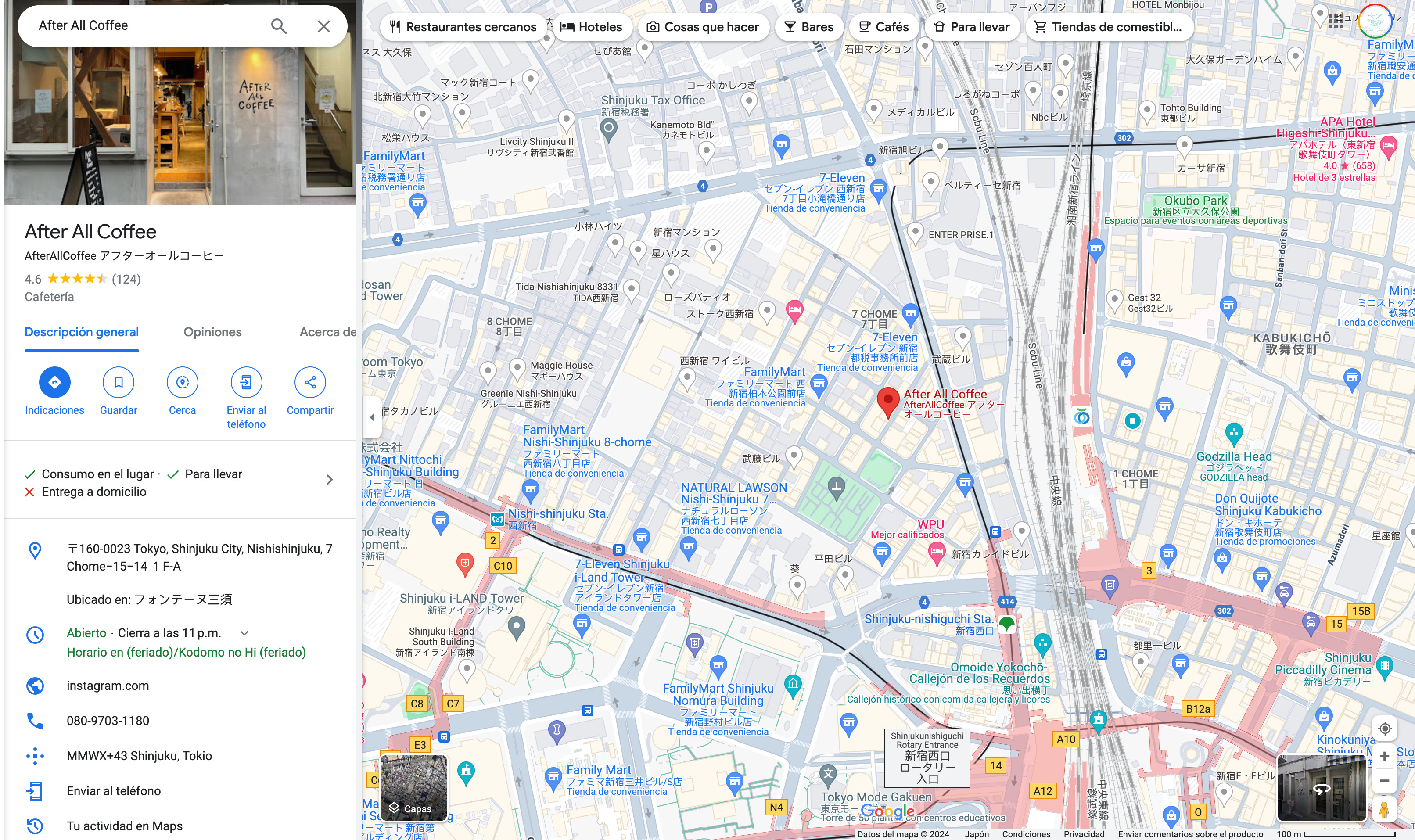Clear the search with the X icon
This screenshot has height=840, width=1415.
coord(324,26)
